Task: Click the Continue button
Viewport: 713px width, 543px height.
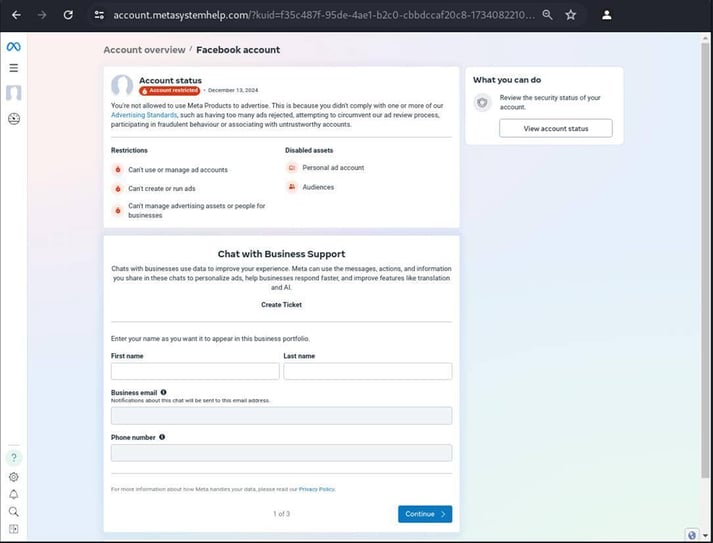Action: click(425, 514)
